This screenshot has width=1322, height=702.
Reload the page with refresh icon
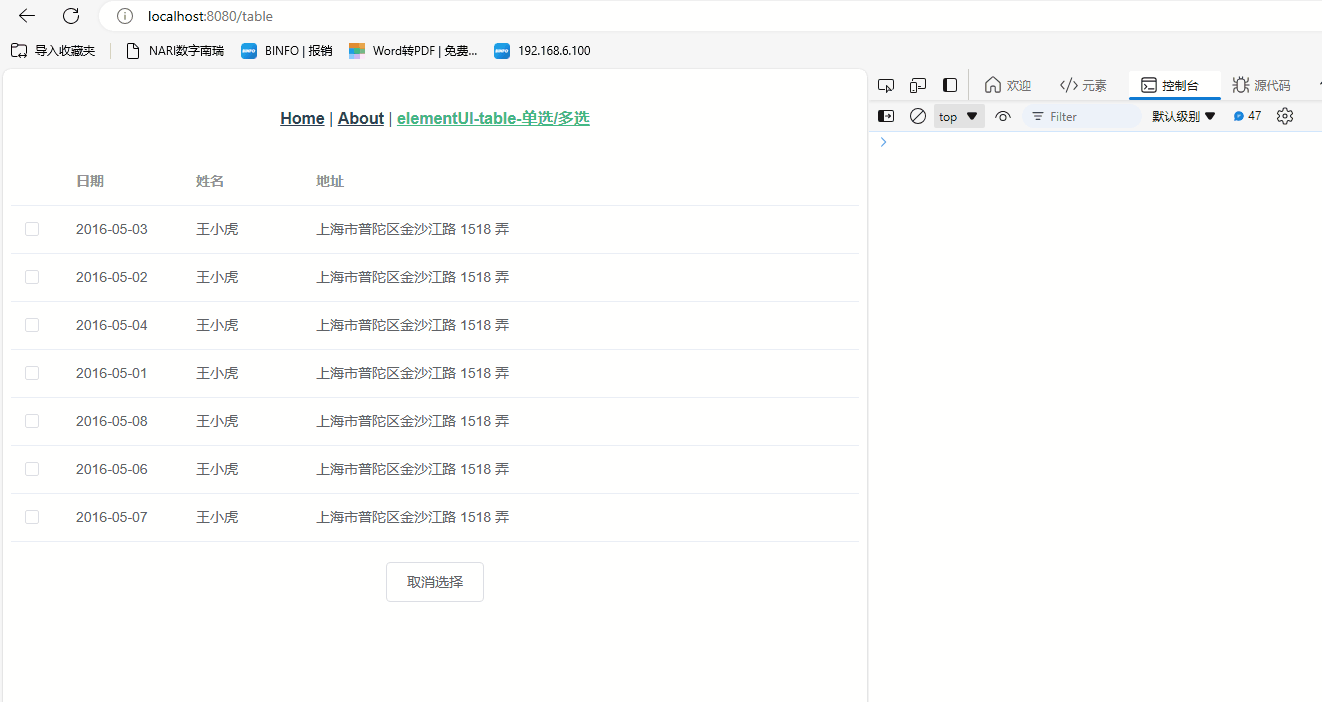click(x=71, y=16)
